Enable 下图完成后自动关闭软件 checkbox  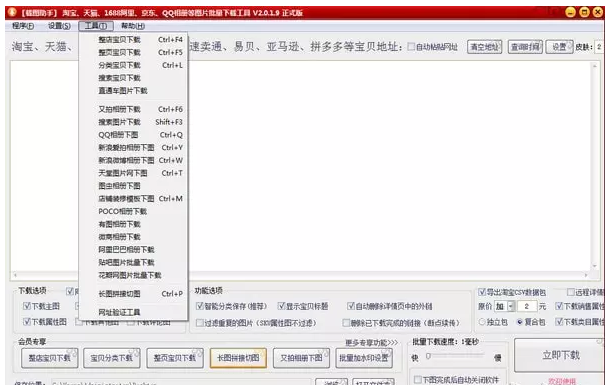tap(418, 380)
